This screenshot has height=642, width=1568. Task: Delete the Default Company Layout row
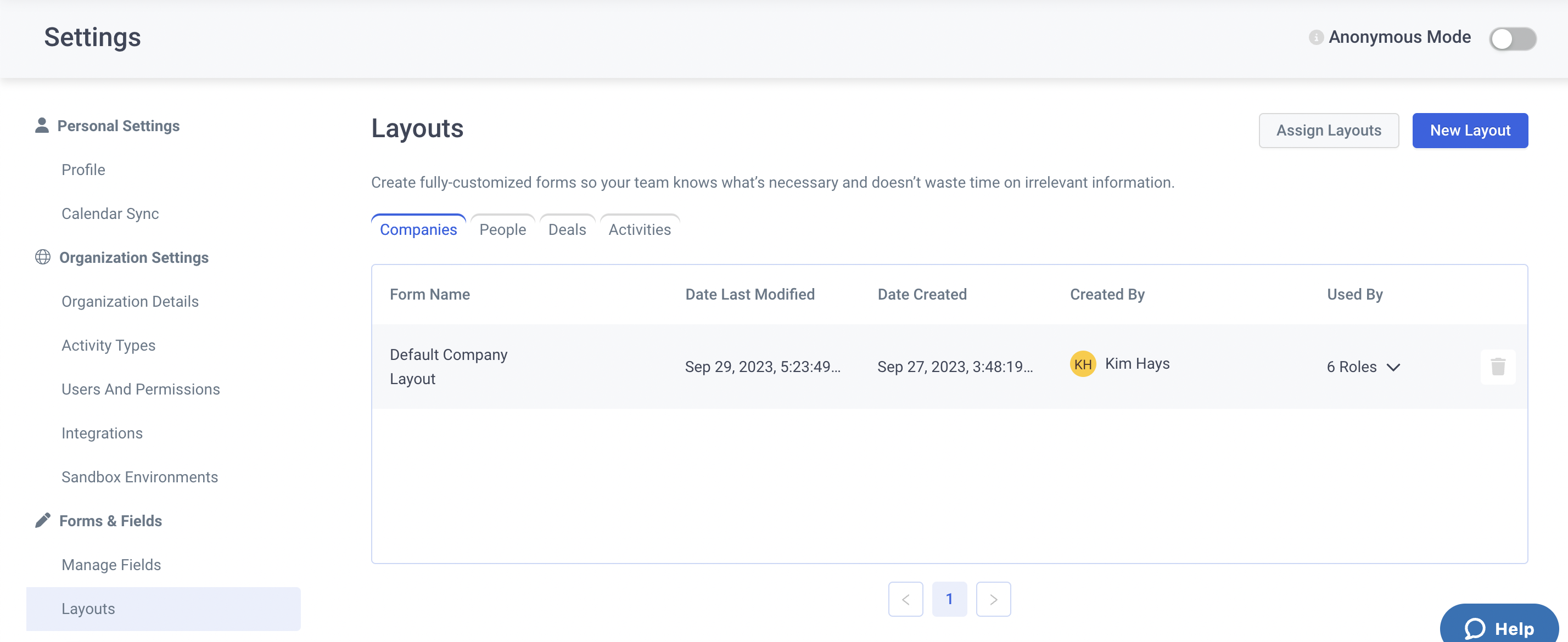(1497, 367)
